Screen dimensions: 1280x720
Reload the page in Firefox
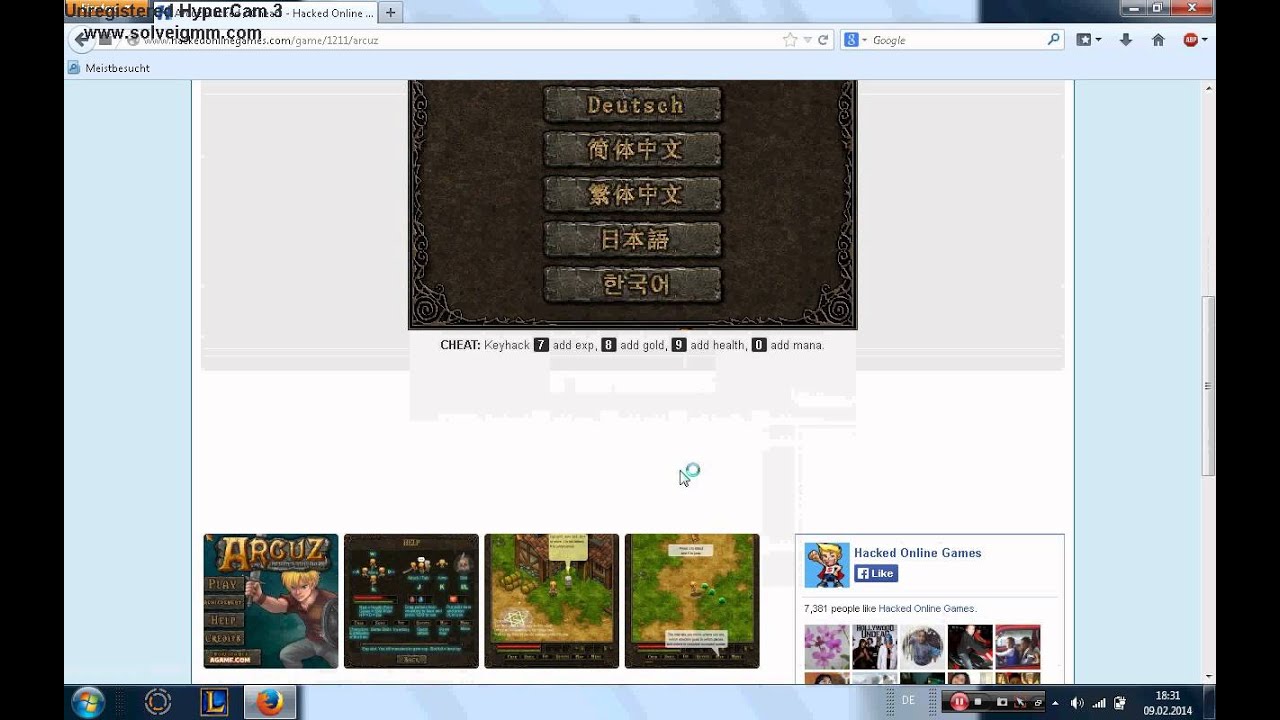point(823,40)
